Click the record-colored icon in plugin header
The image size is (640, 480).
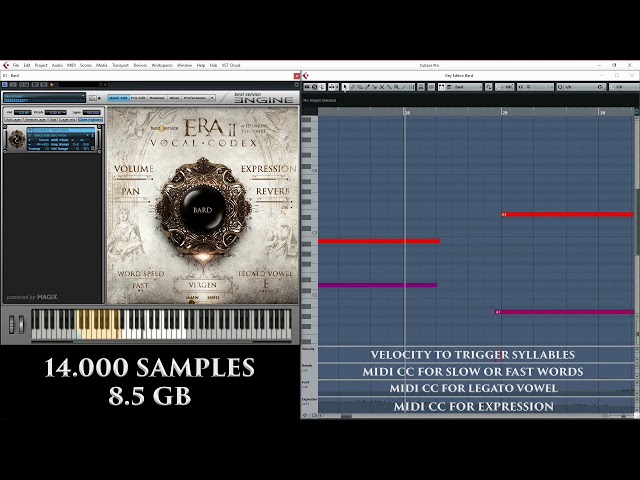[x=52, y=84]
